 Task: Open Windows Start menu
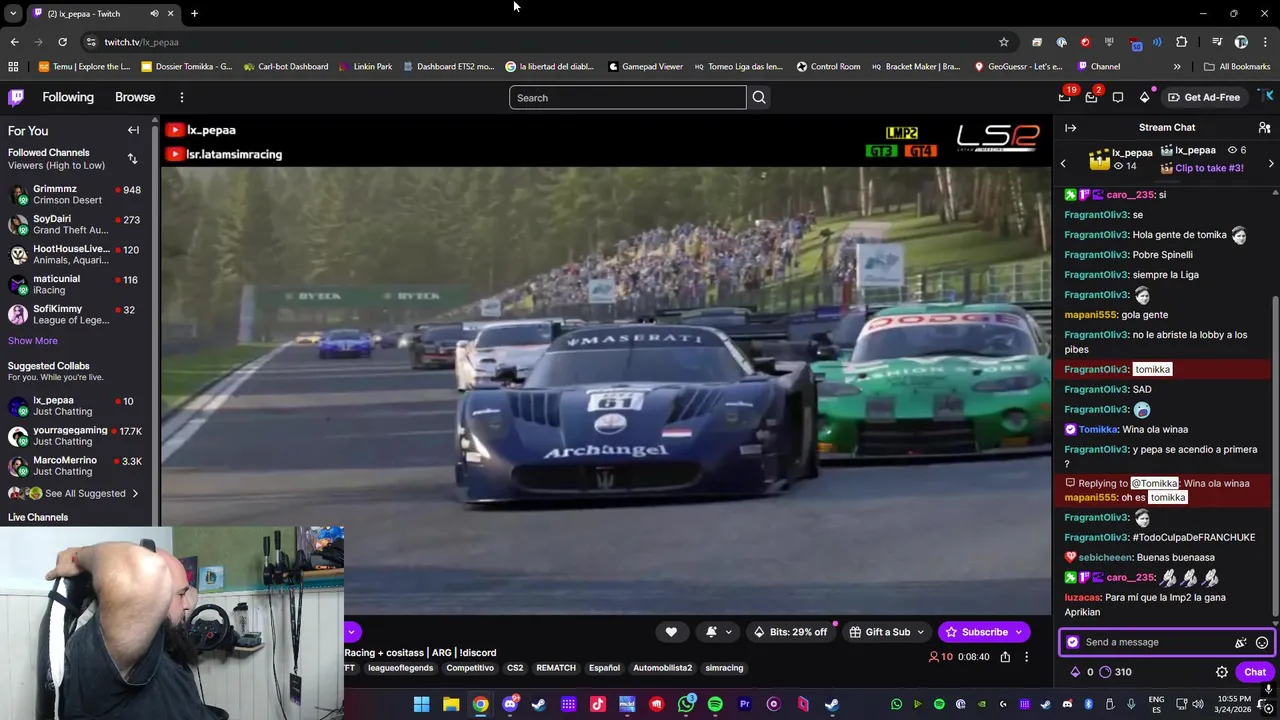click(421, 704)
